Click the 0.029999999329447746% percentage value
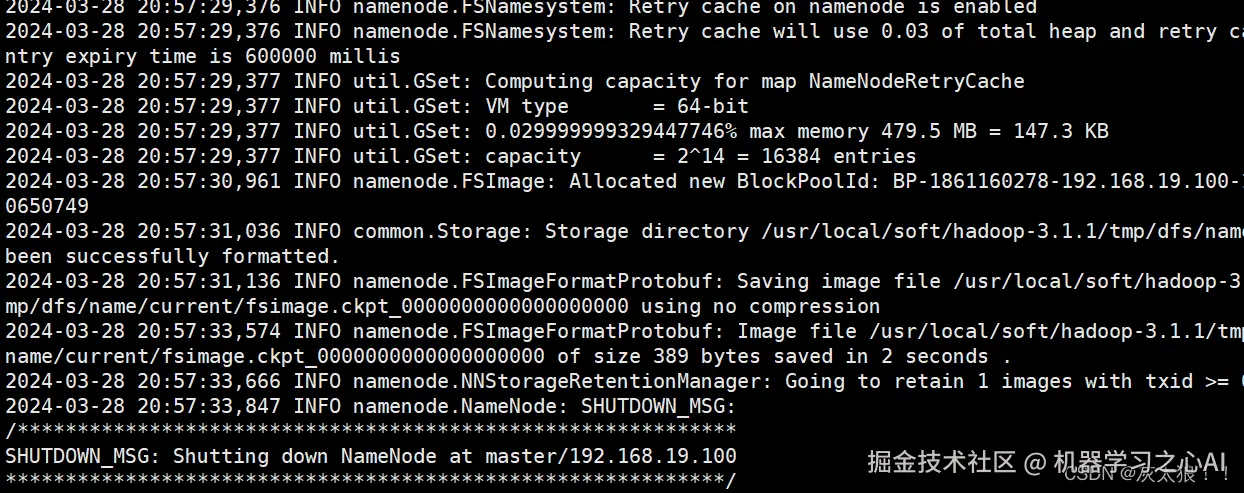The image size is (1244, 493). [611, 131]
